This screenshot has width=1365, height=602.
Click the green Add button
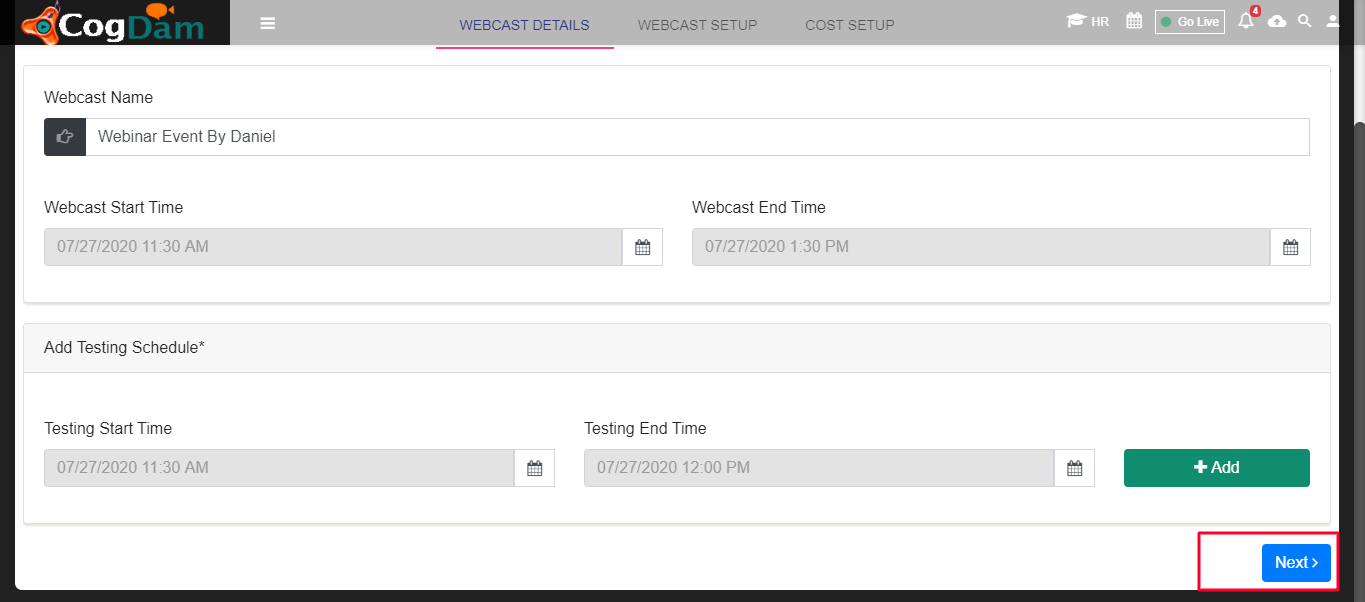click(x=1217, y=468)
